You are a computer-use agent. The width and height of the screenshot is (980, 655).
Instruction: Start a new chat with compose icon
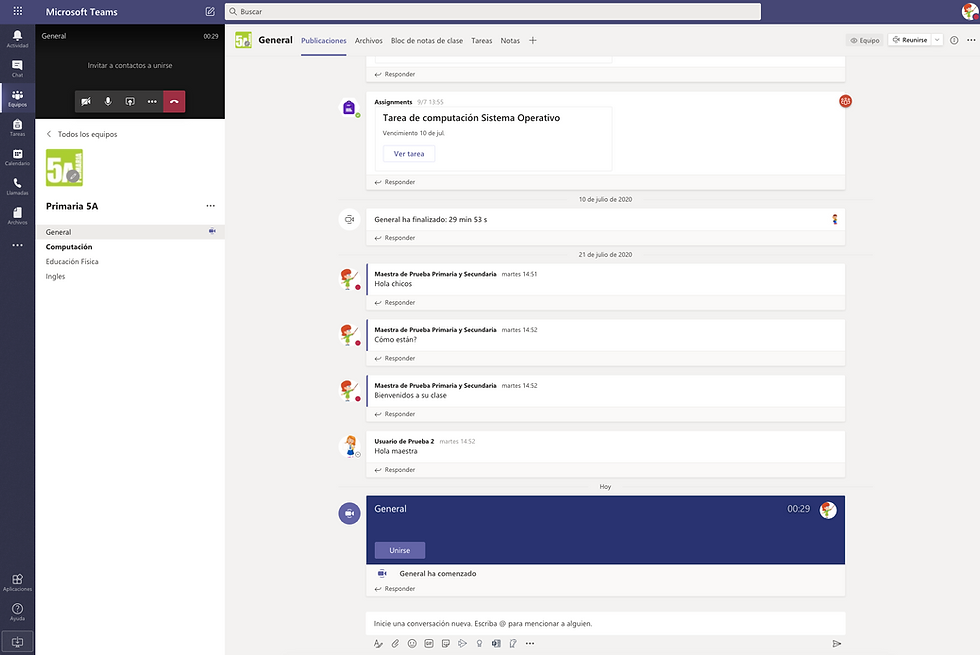click(x=210, y=11)
